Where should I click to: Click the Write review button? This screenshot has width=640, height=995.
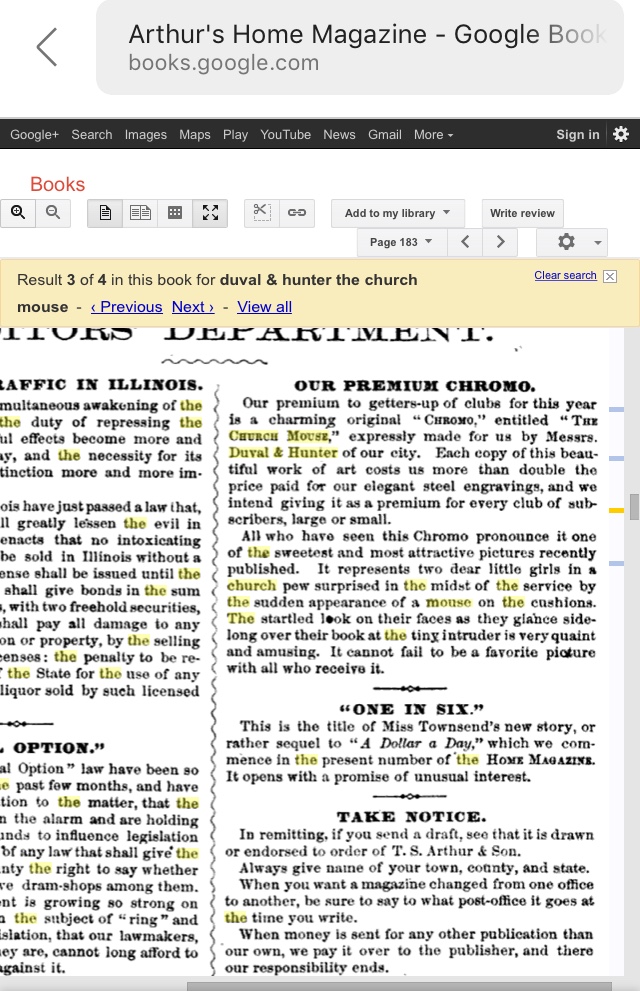[522, 213]
